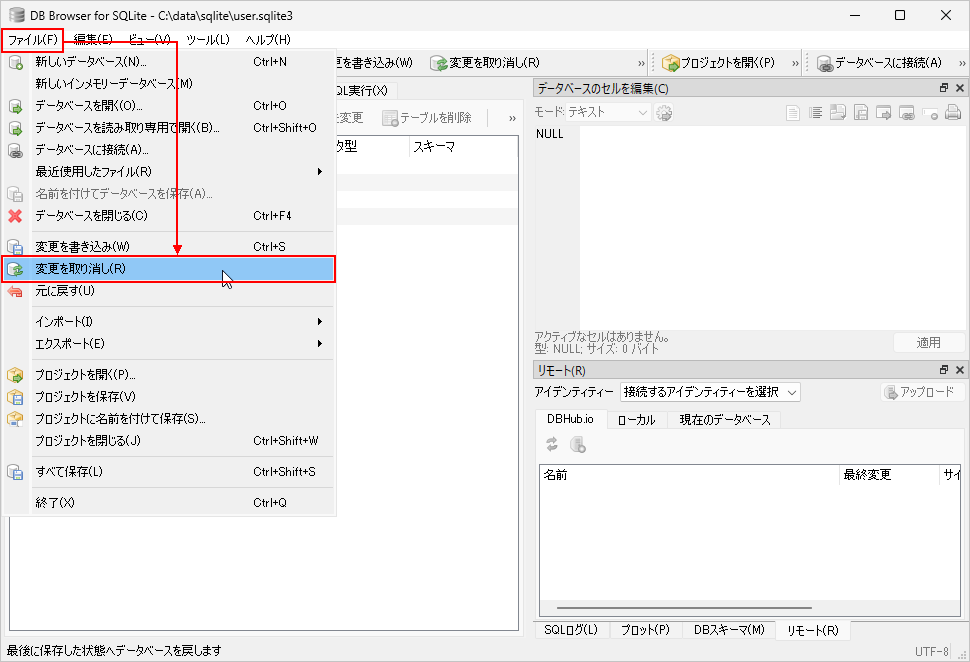Click the gear icon beside the mode selector
The height and width of the screenshot is (662, 970).
point(664,113)
